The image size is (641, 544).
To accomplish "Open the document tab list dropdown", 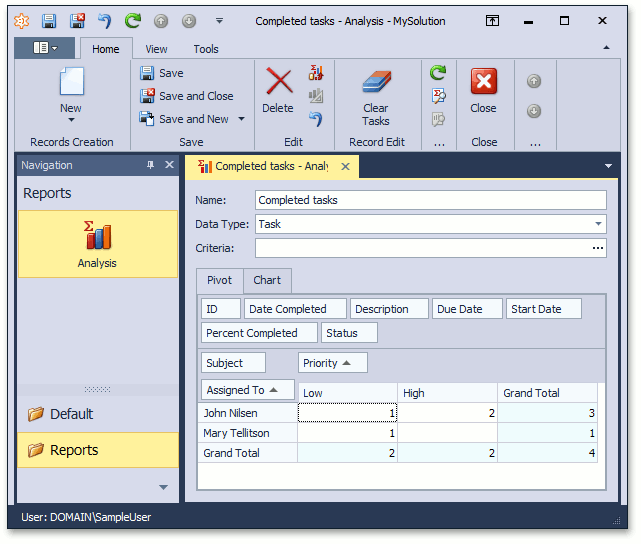I will pos(609,166).
